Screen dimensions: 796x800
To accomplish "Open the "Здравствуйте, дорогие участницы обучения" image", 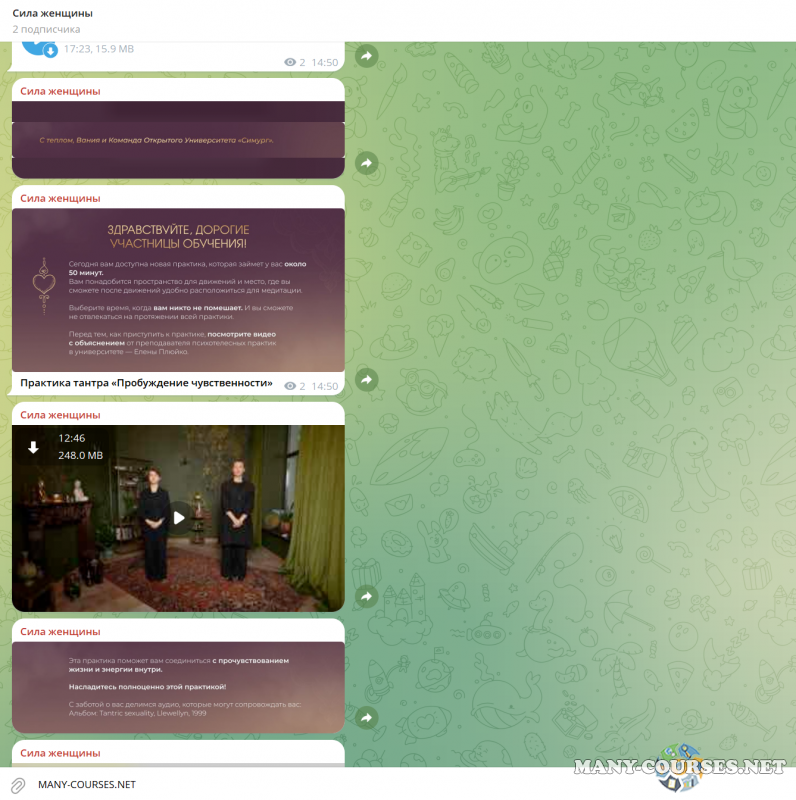I will 178,290.
